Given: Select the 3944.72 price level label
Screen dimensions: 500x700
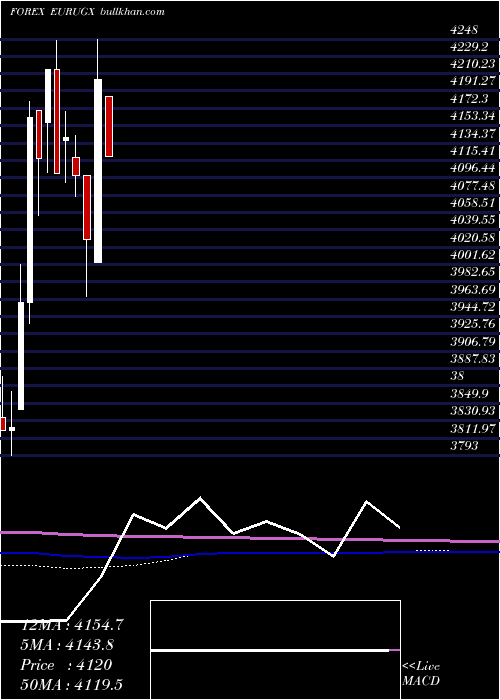Looking at the screenshot, I should tap(473, 306).
